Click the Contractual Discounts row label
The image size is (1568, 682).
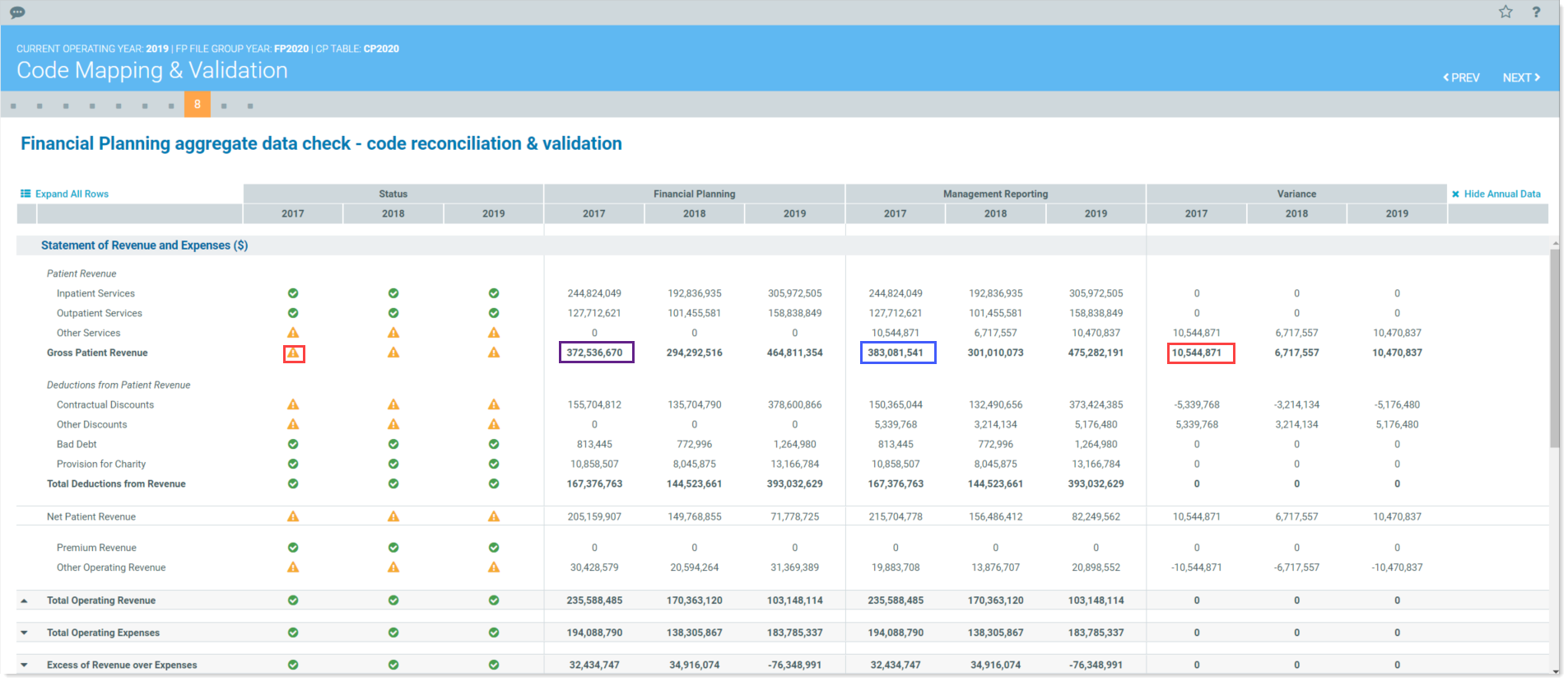(105, 404)
